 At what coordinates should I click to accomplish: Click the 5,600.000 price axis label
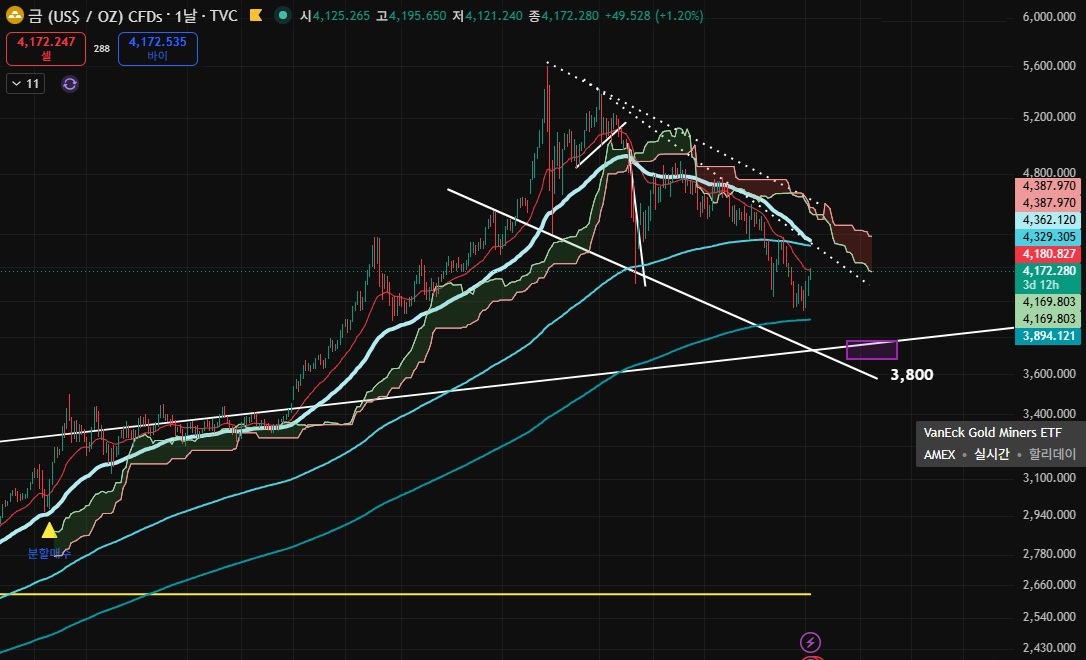(x=1049, y=66)
